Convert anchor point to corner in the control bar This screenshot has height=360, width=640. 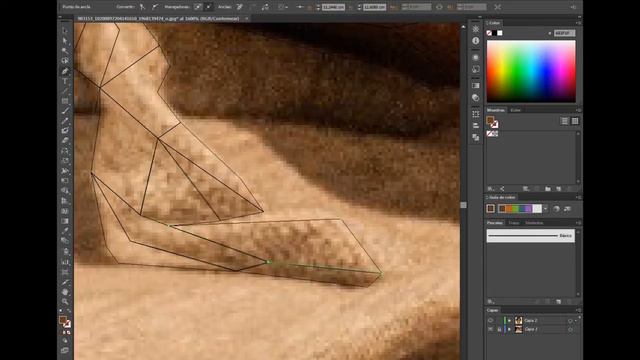point(142,7)
